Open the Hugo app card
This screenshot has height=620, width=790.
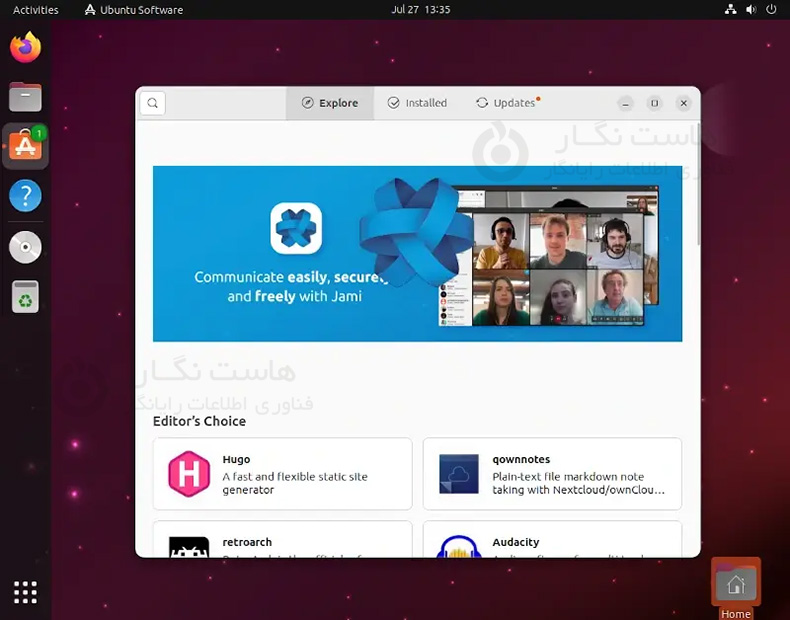coord(282,474)
